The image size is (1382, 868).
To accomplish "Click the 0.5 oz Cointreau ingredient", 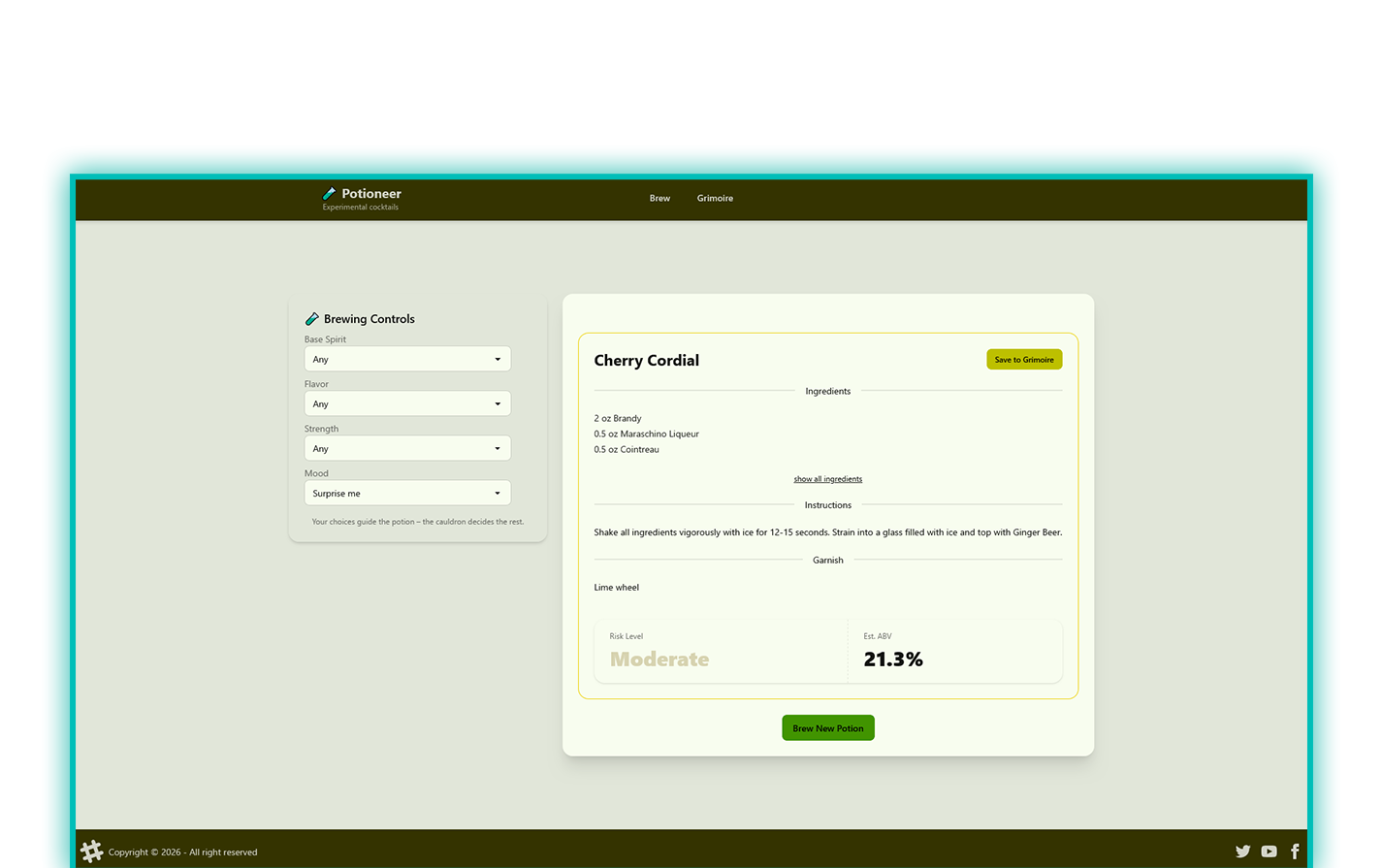I will [627, 449].
